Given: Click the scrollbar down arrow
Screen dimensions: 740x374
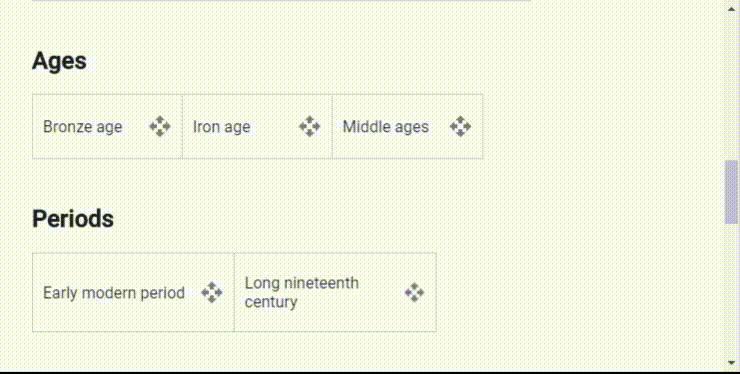Looking at the screenshot, I should pos(732,363).
